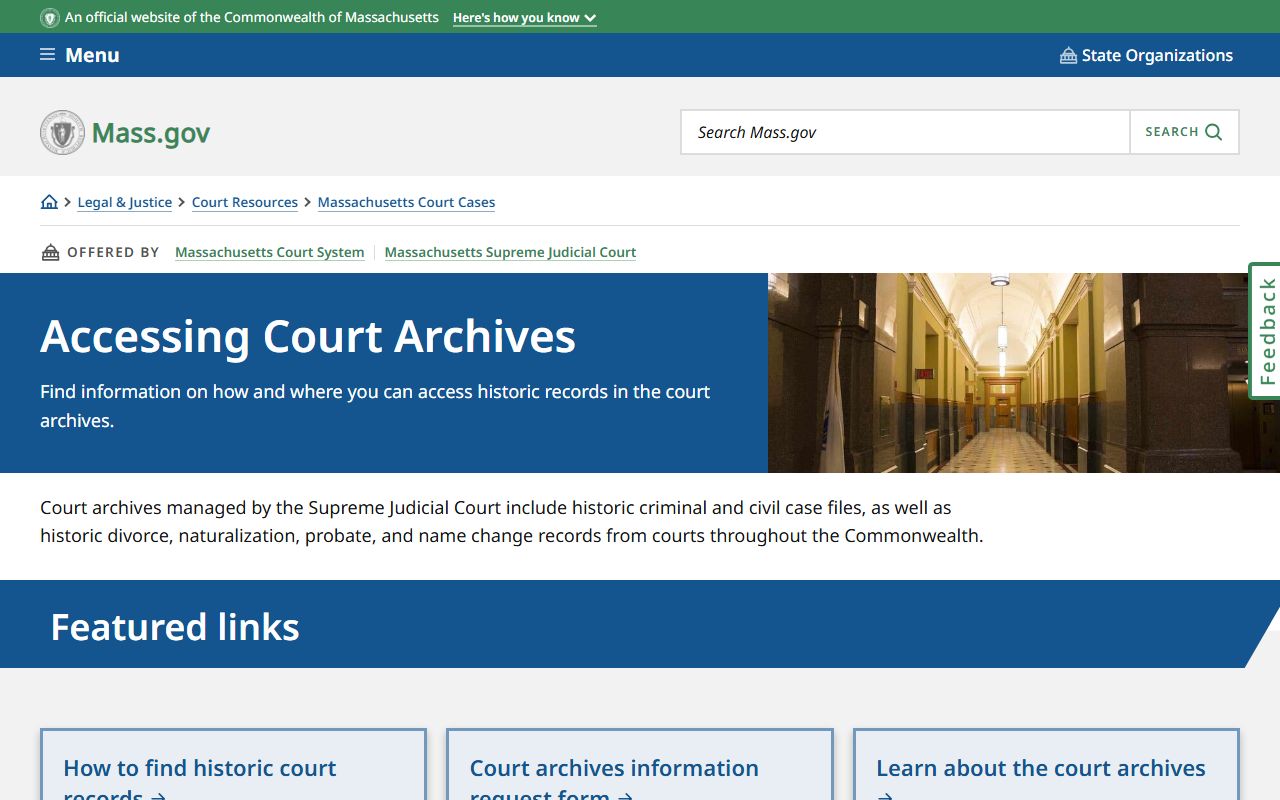This screenshot has width=1280, height=800.
Task: Expand "Here's how you know" dropdown
Action: click(524, 18)
